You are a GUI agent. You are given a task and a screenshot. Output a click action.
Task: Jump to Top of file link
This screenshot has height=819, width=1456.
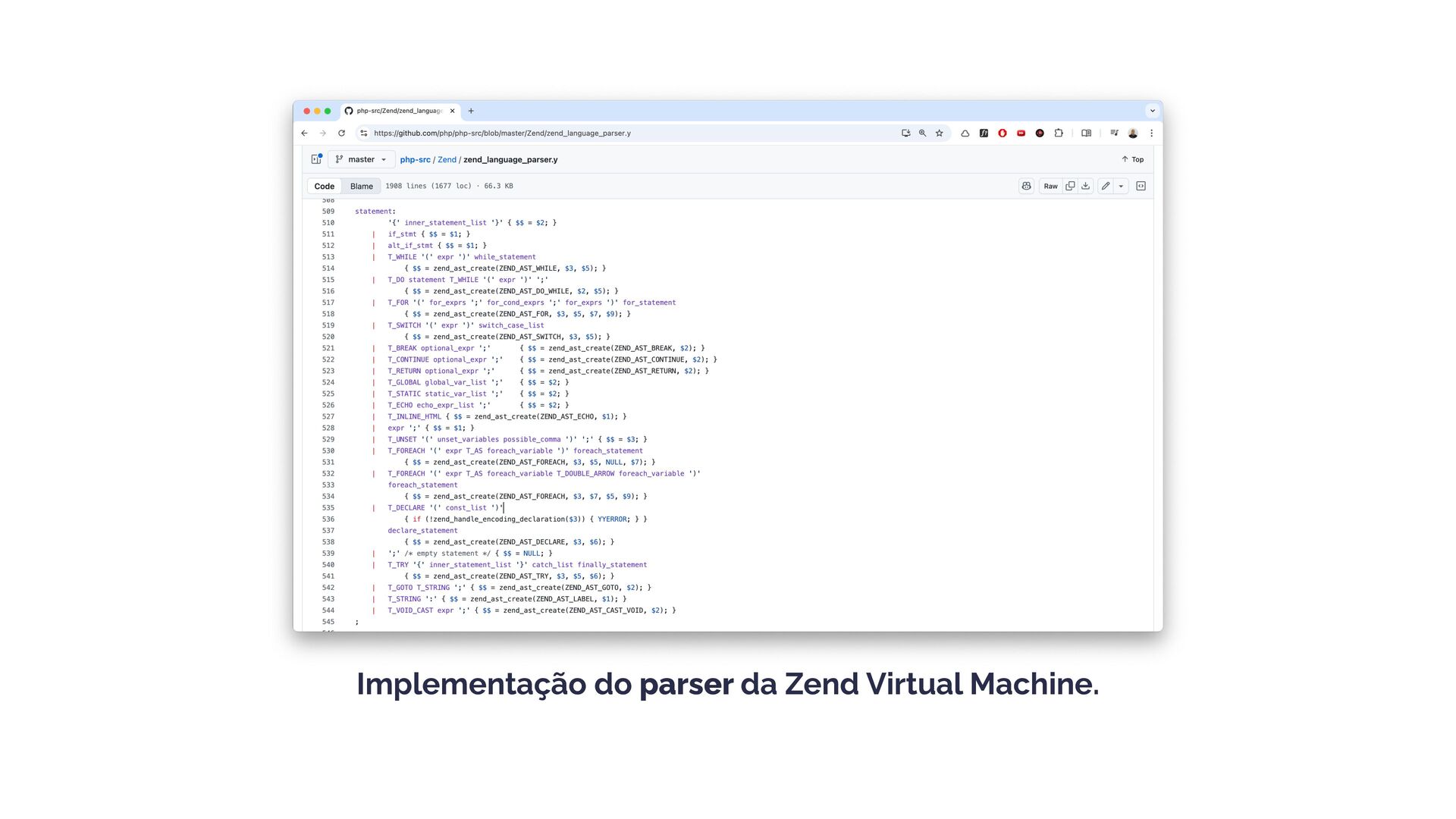click(1132, 159)
